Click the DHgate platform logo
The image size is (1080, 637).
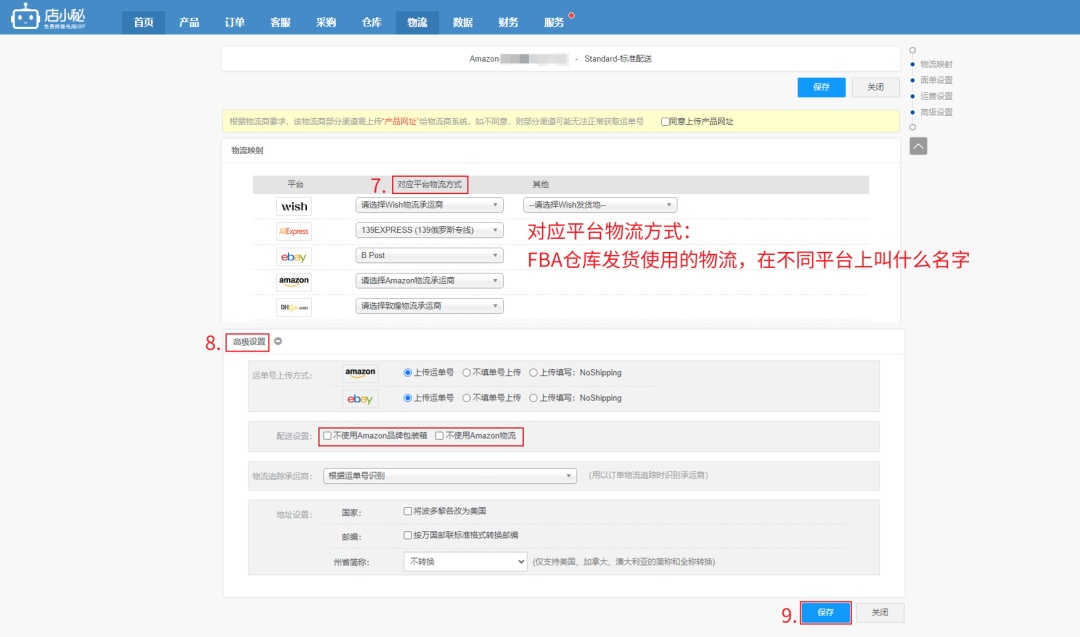294,306
